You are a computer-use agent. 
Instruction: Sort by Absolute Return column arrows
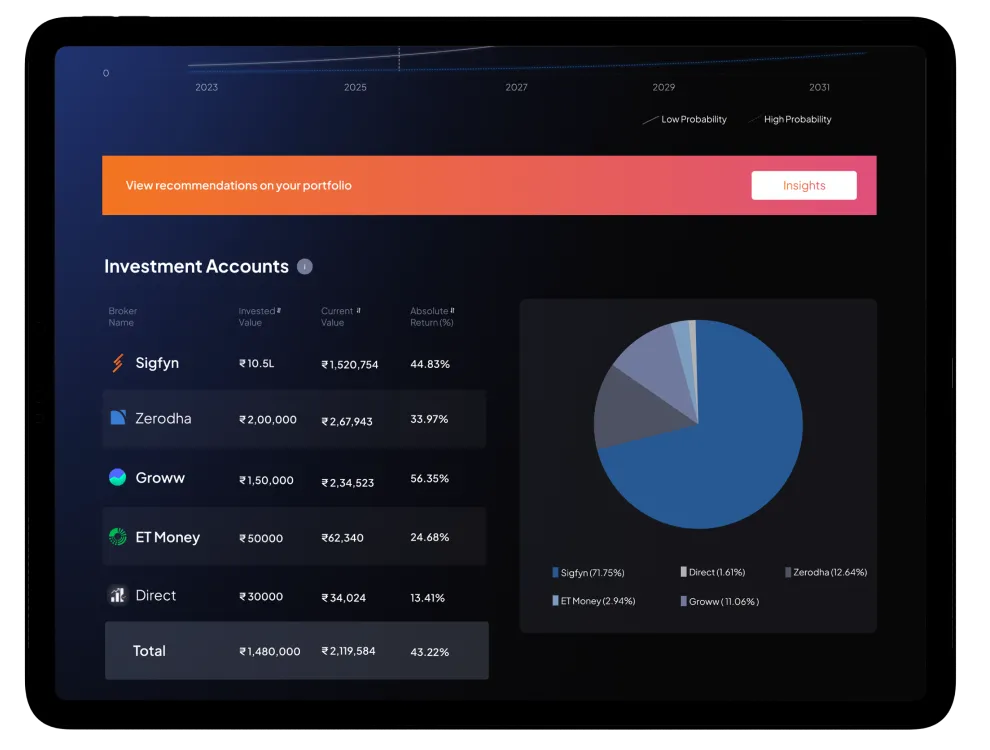click(x=452, y=311)
